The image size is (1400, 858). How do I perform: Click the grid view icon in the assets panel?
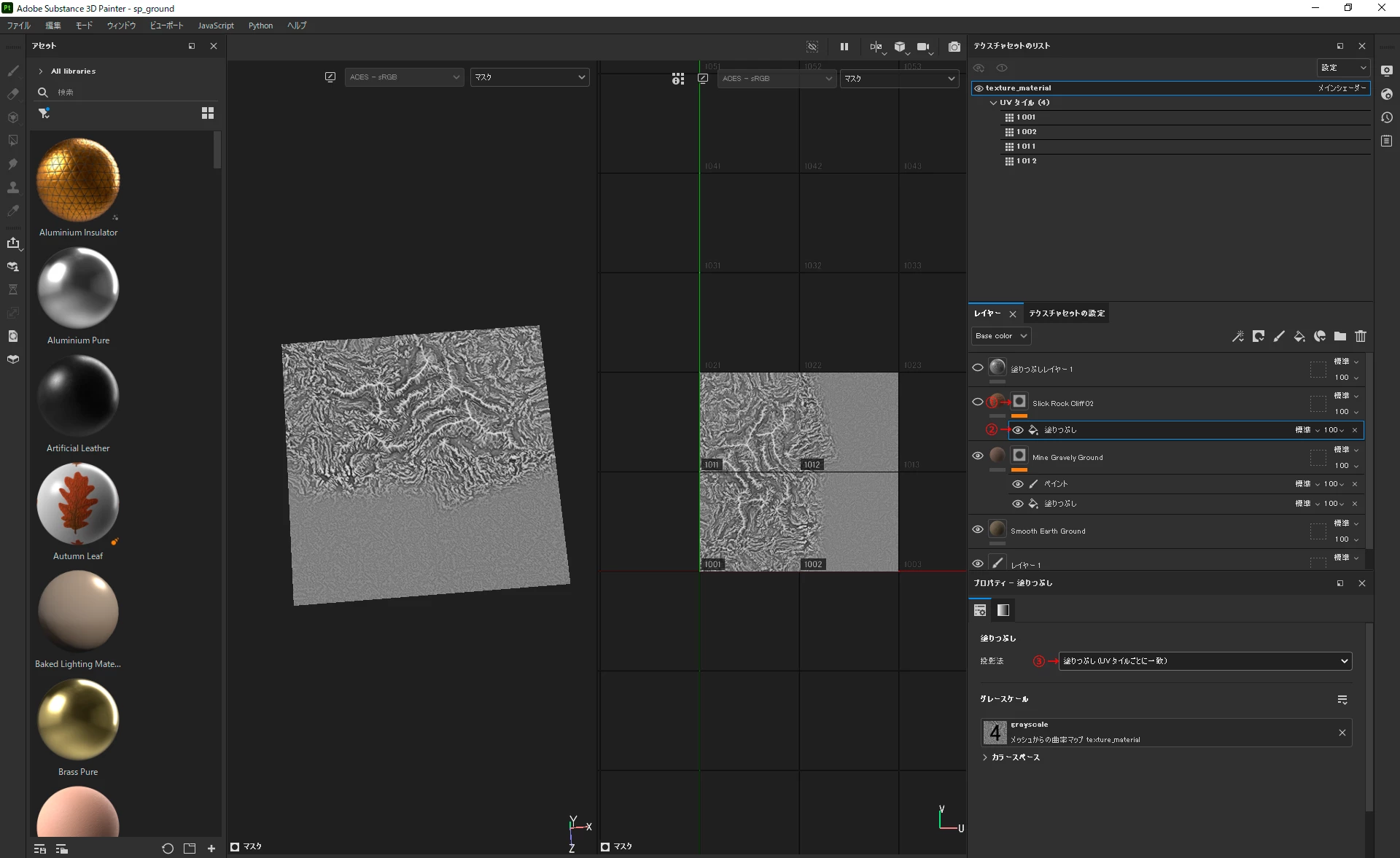point(208,113)
